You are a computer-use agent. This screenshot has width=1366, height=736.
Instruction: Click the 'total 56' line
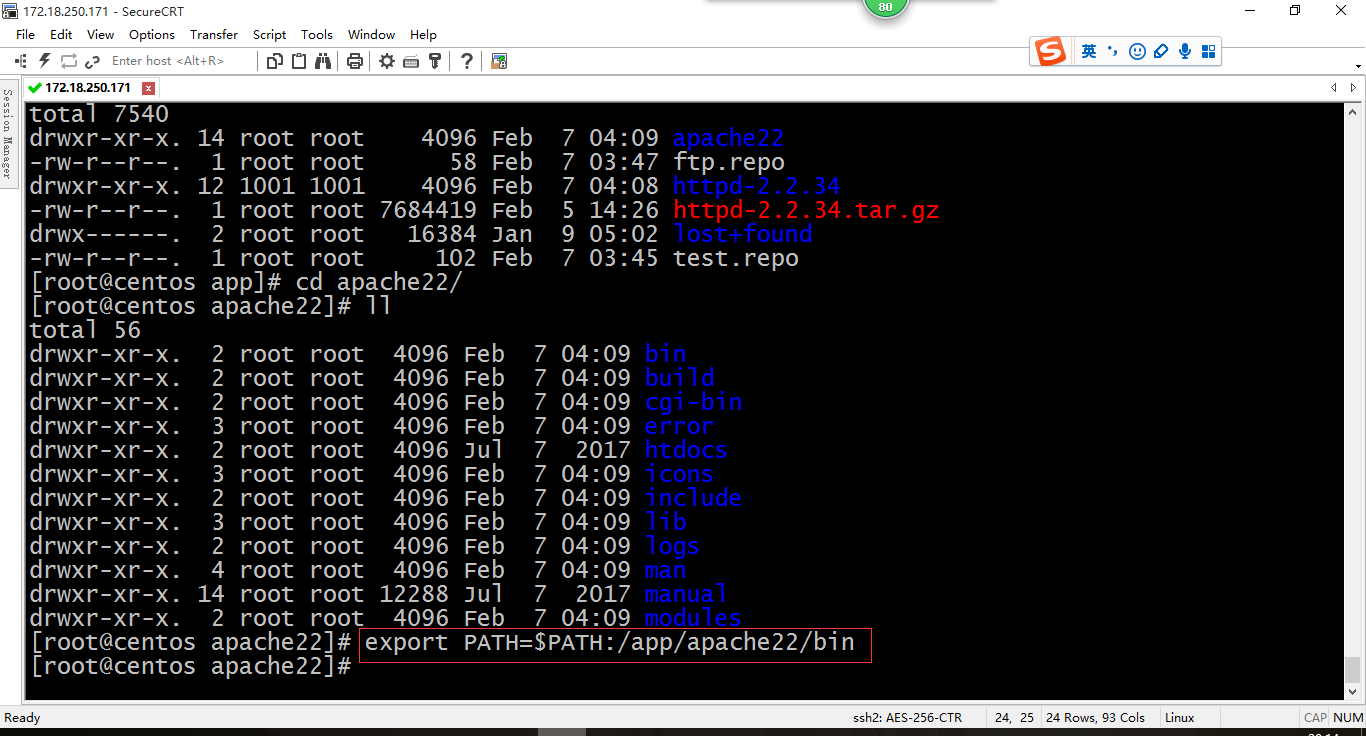(85, 330)
